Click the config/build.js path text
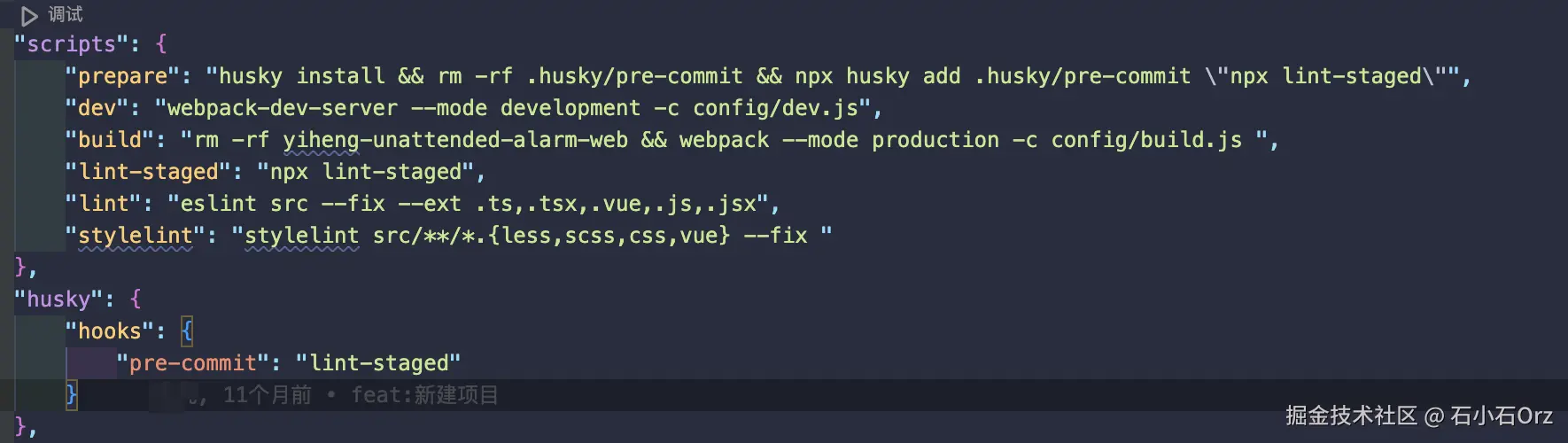 1145,140
